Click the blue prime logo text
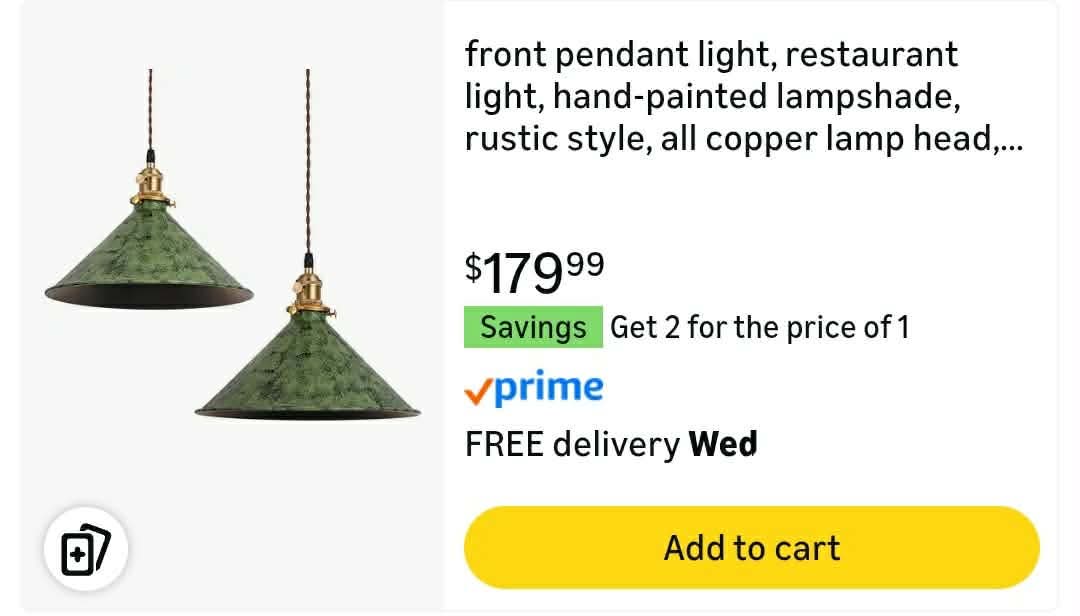The image size is (1080, 616). [x=549, y=387]
